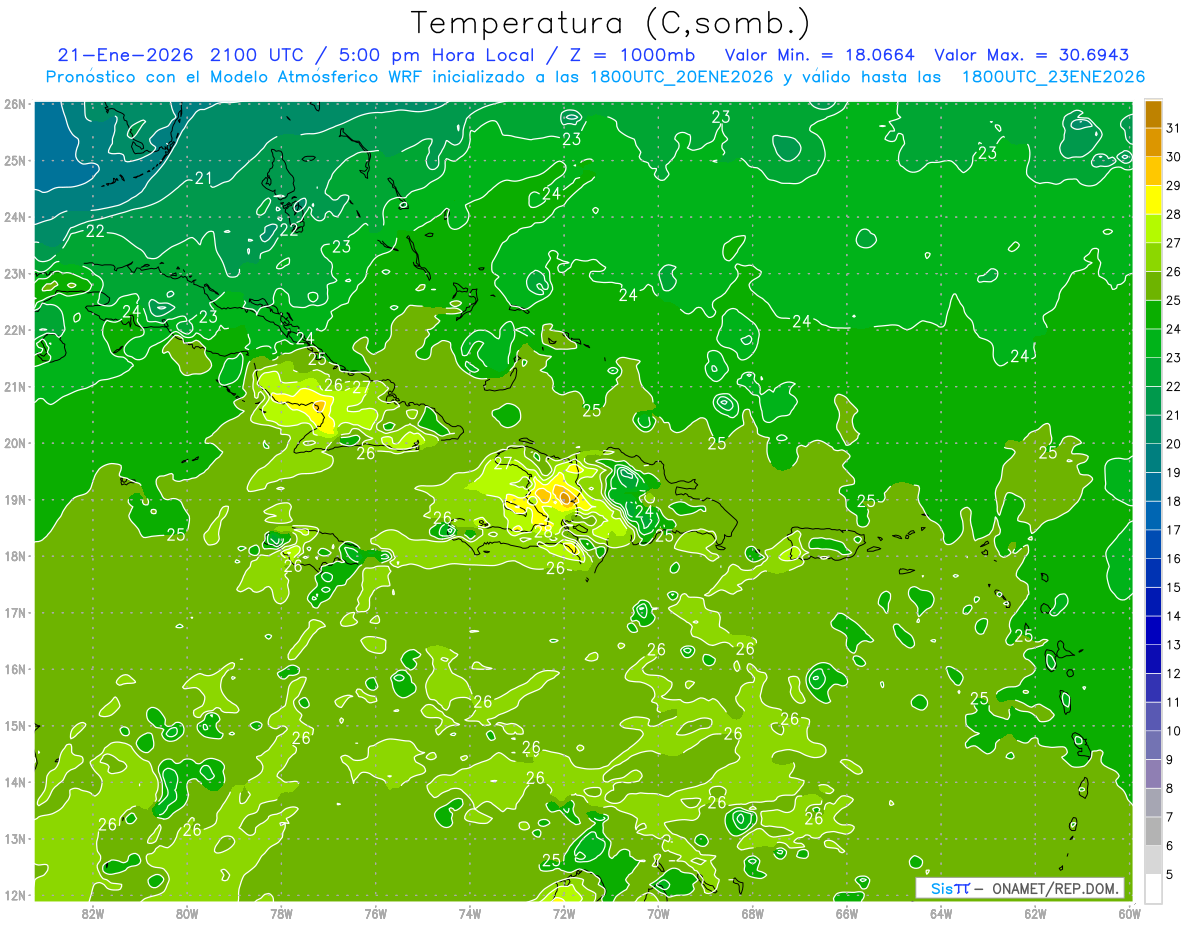This screenshot has height=927, width=1200.
Task: Click the longitude label "68W"
Action: pos(752,912)
